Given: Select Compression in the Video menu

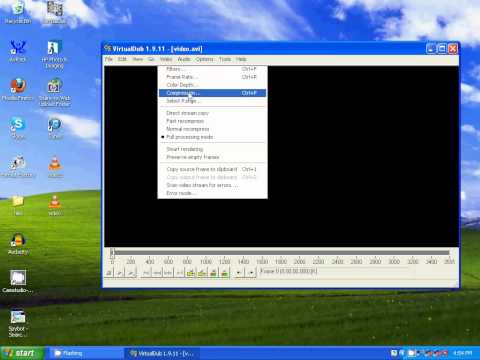Looking at the screenshot, I should tap(212, 93).
